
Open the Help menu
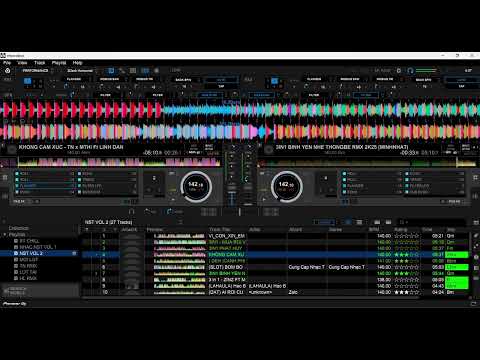click(77, 63)
